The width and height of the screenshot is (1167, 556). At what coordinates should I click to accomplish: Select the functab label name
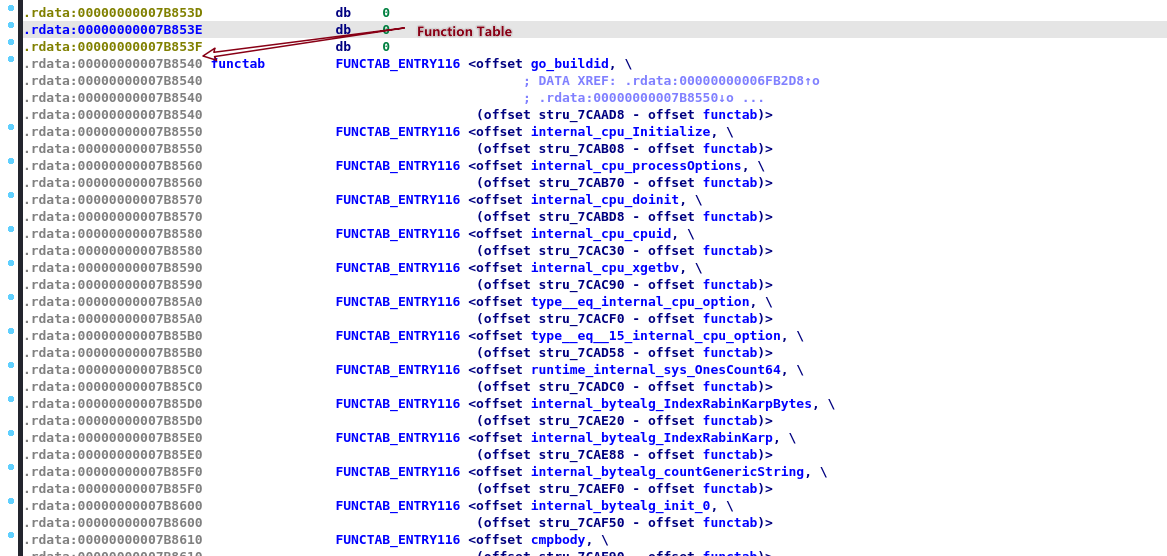tap(238, 64)
